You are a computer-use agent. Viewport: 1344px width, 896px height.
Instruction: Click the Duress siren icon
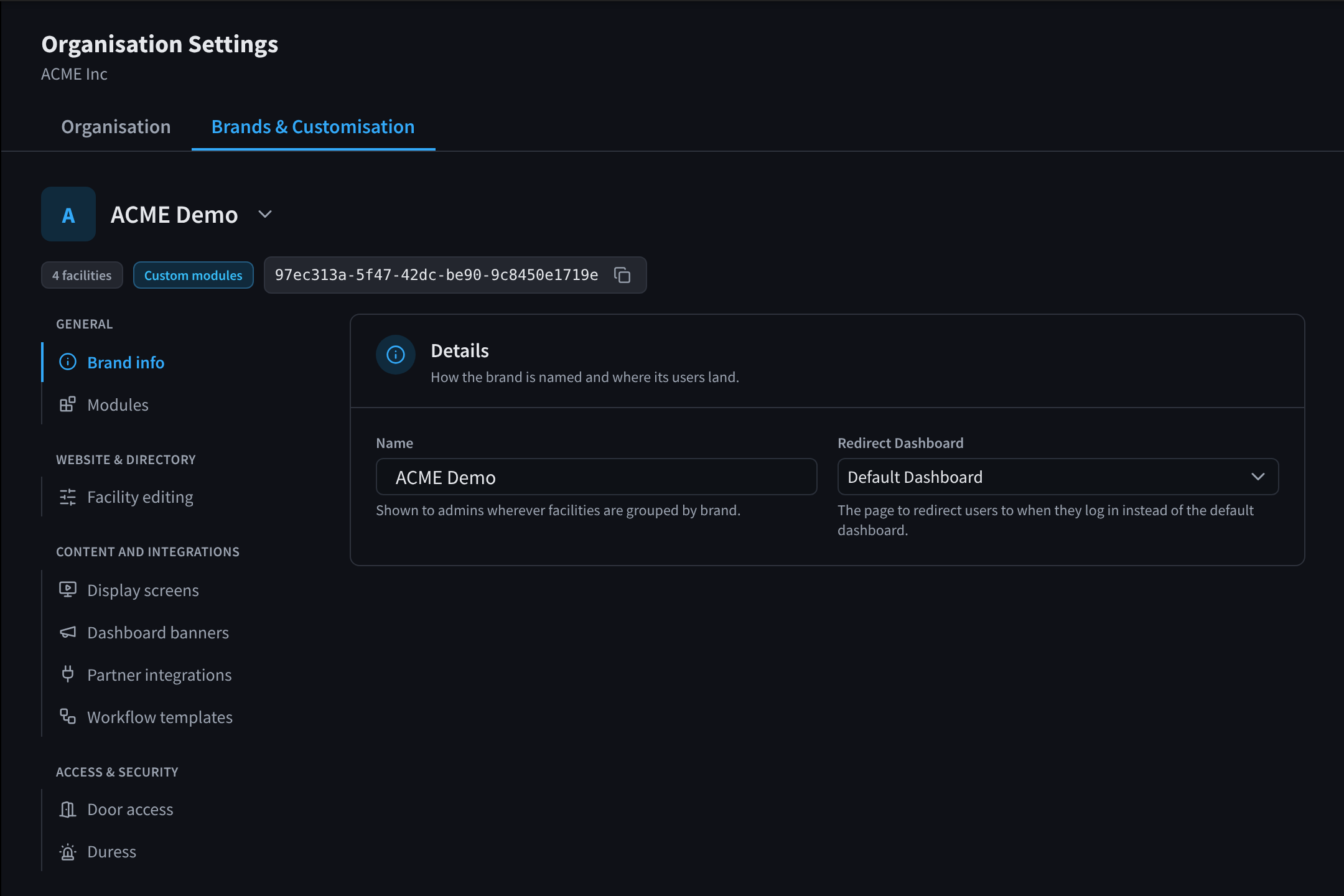68,851
